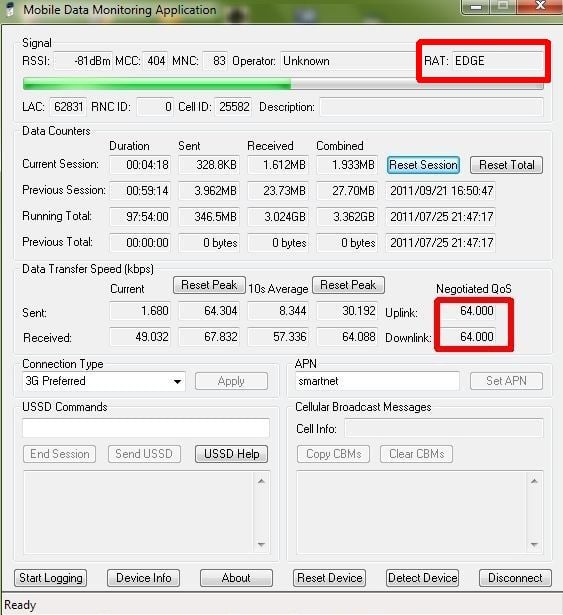Select the 3G Preferred combo box
Image resolution: width=563 pixels, height=615 pixels.
[x=104, y=381]
